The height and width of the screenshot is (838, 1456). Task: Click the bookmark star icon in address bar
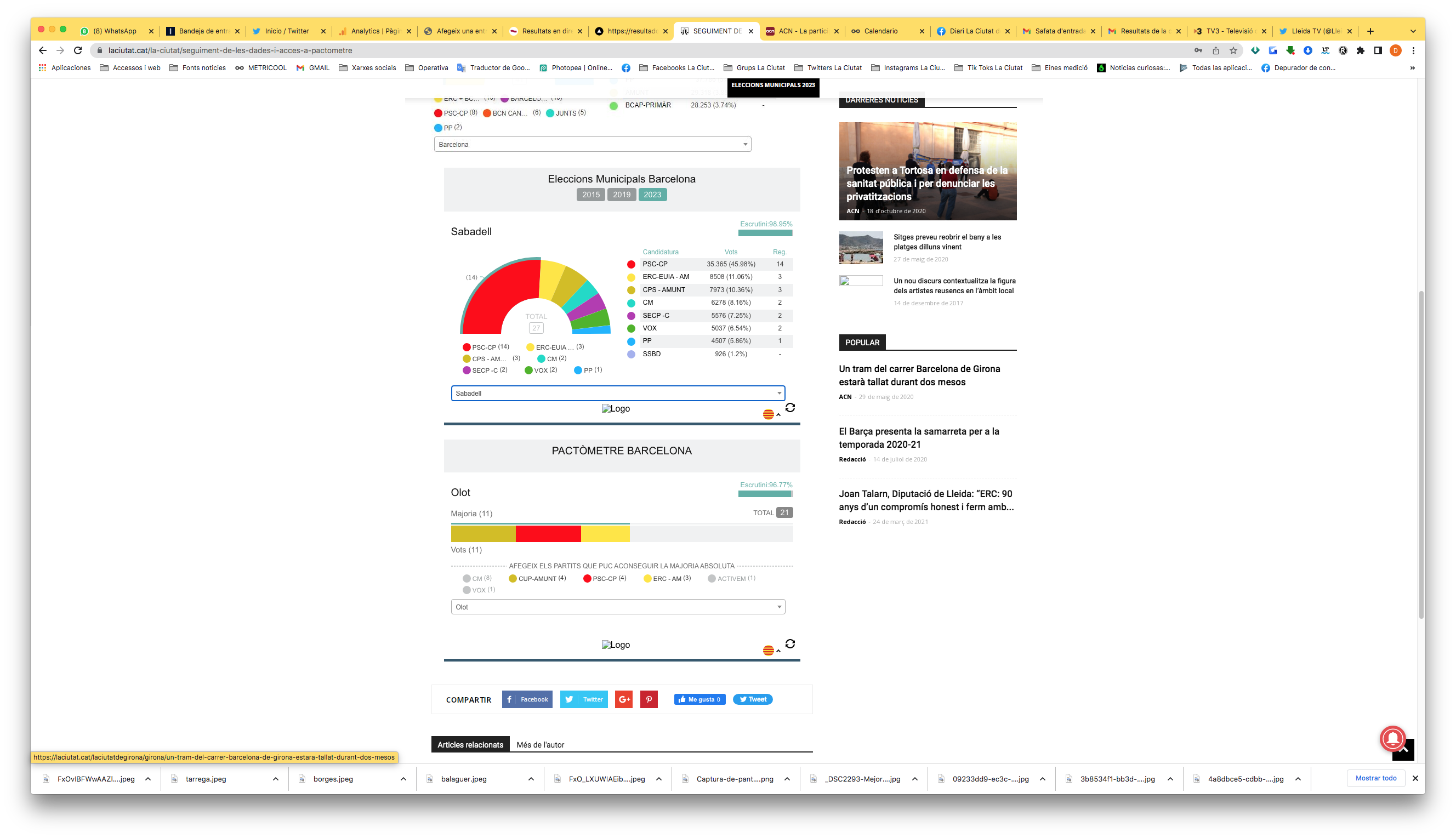pos(1233,50)
